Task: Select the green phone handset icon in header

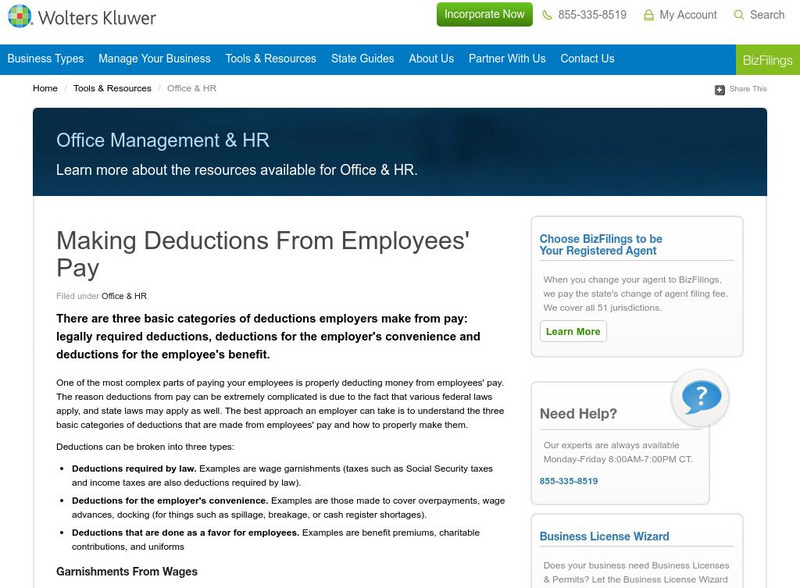Action: [x=545, y=15]
